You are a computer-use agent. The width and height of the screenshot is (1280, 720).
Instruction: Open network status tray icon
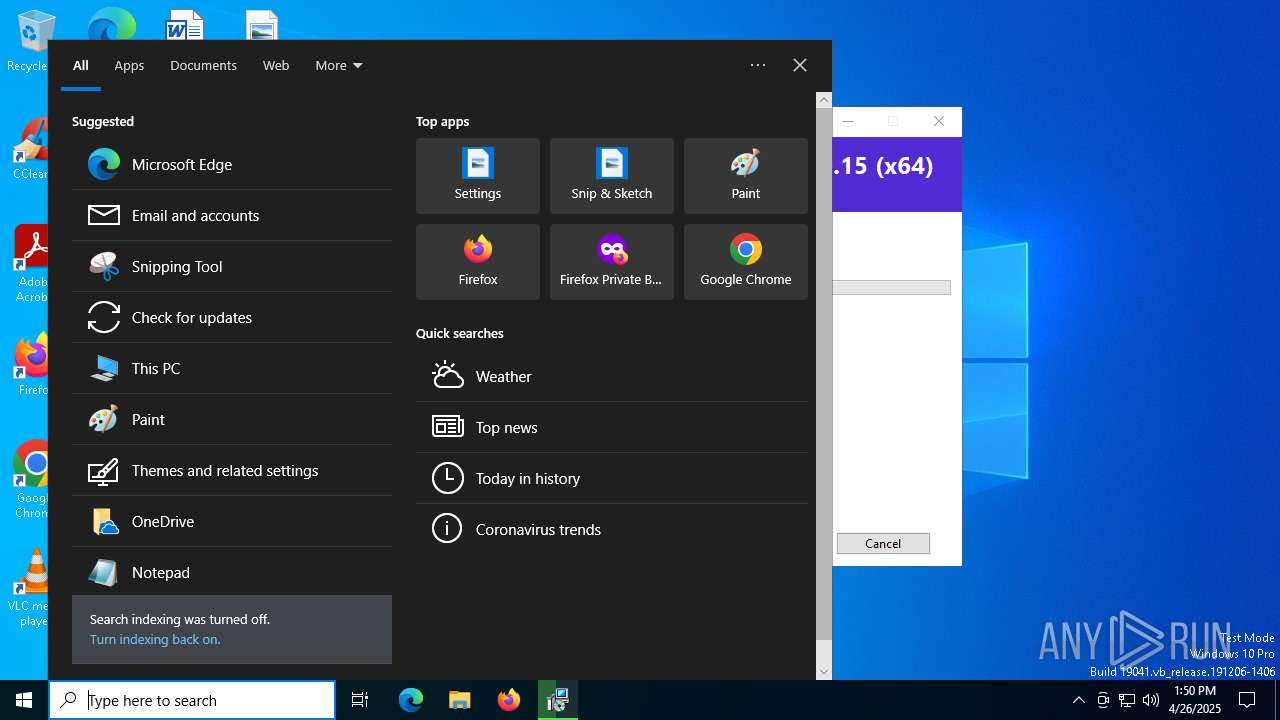coord(1127,700)
